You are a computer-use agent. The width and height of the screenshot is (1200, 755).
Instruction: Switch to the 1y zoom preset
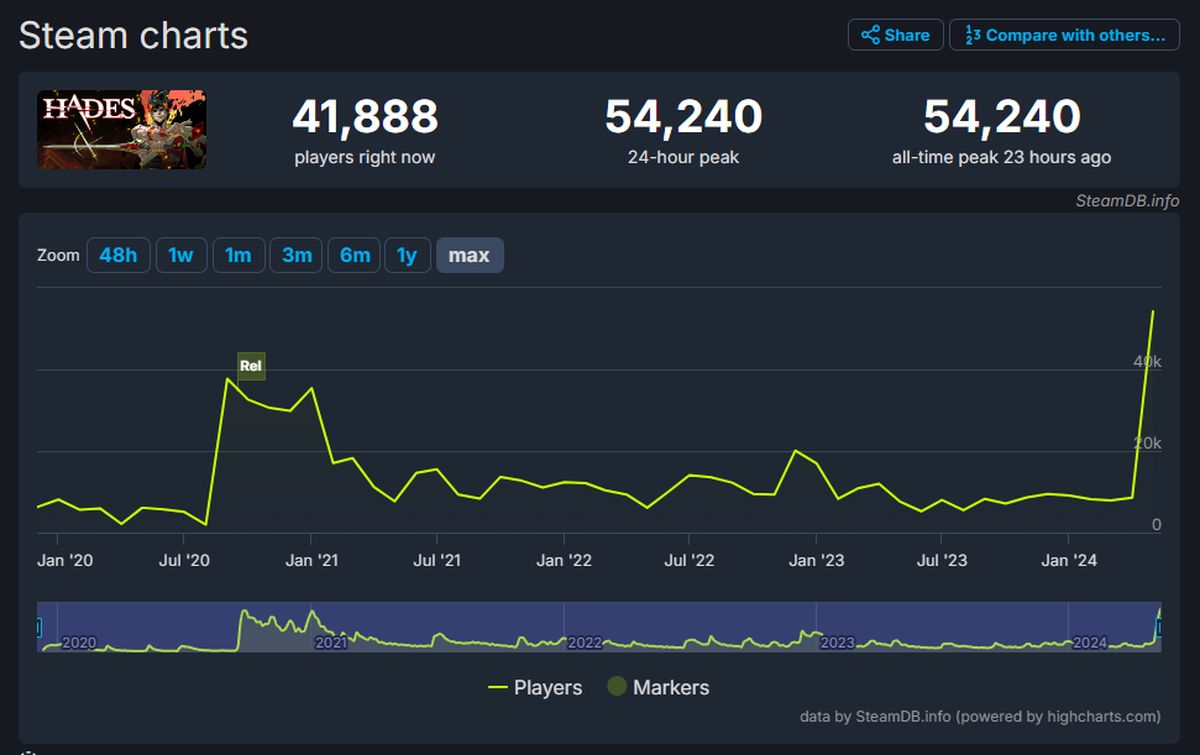pyautogui.click(x=407, y=255)
